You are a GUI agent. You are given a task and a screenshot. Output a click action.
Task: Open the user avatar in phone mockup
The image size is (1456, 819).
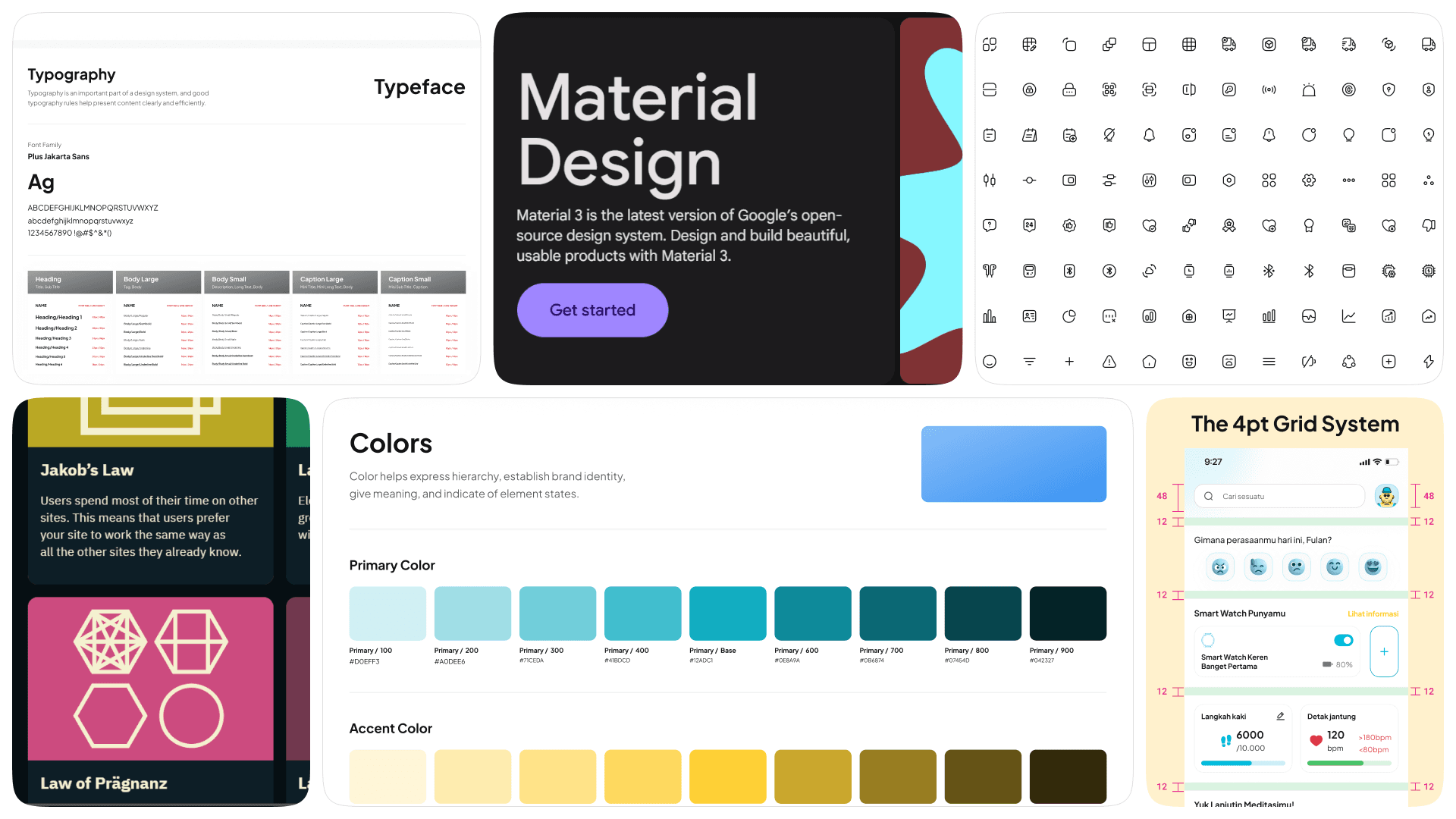[x=1387, y=496]
